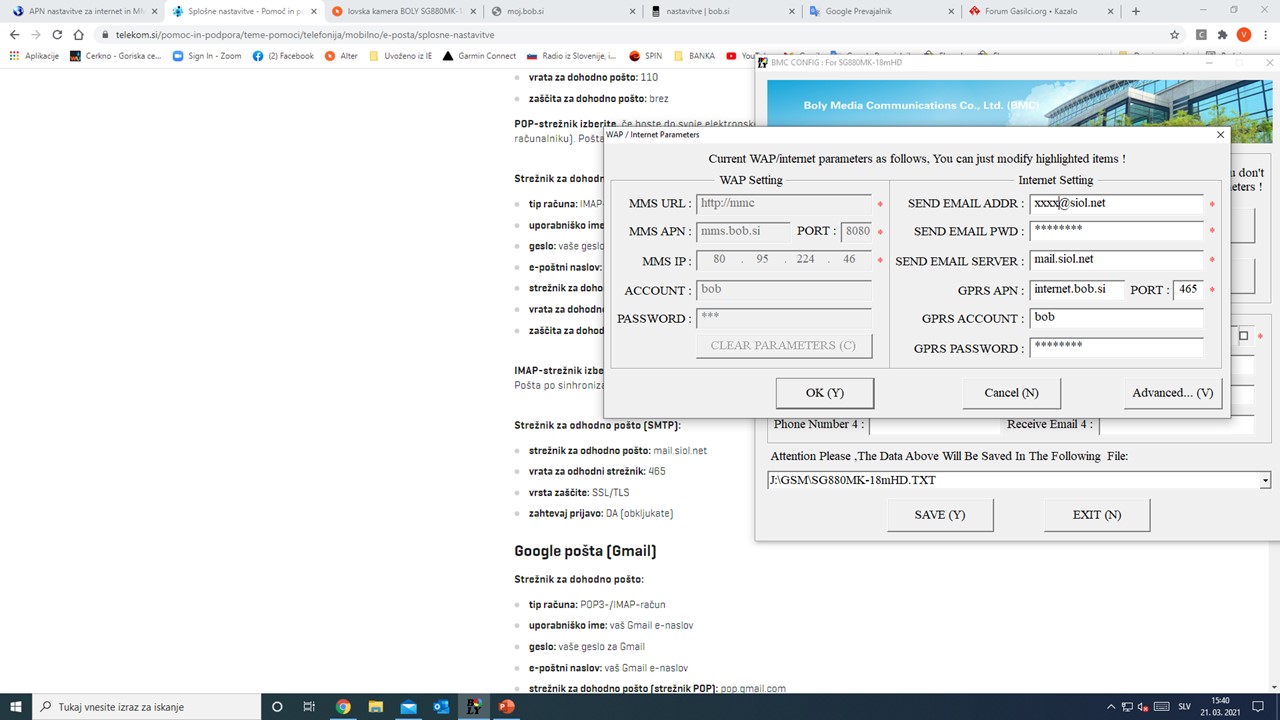Click the Phone Number 4 field
This screenshot has width=1280, height=720.
pyautogui.click(x=935, y=425)
